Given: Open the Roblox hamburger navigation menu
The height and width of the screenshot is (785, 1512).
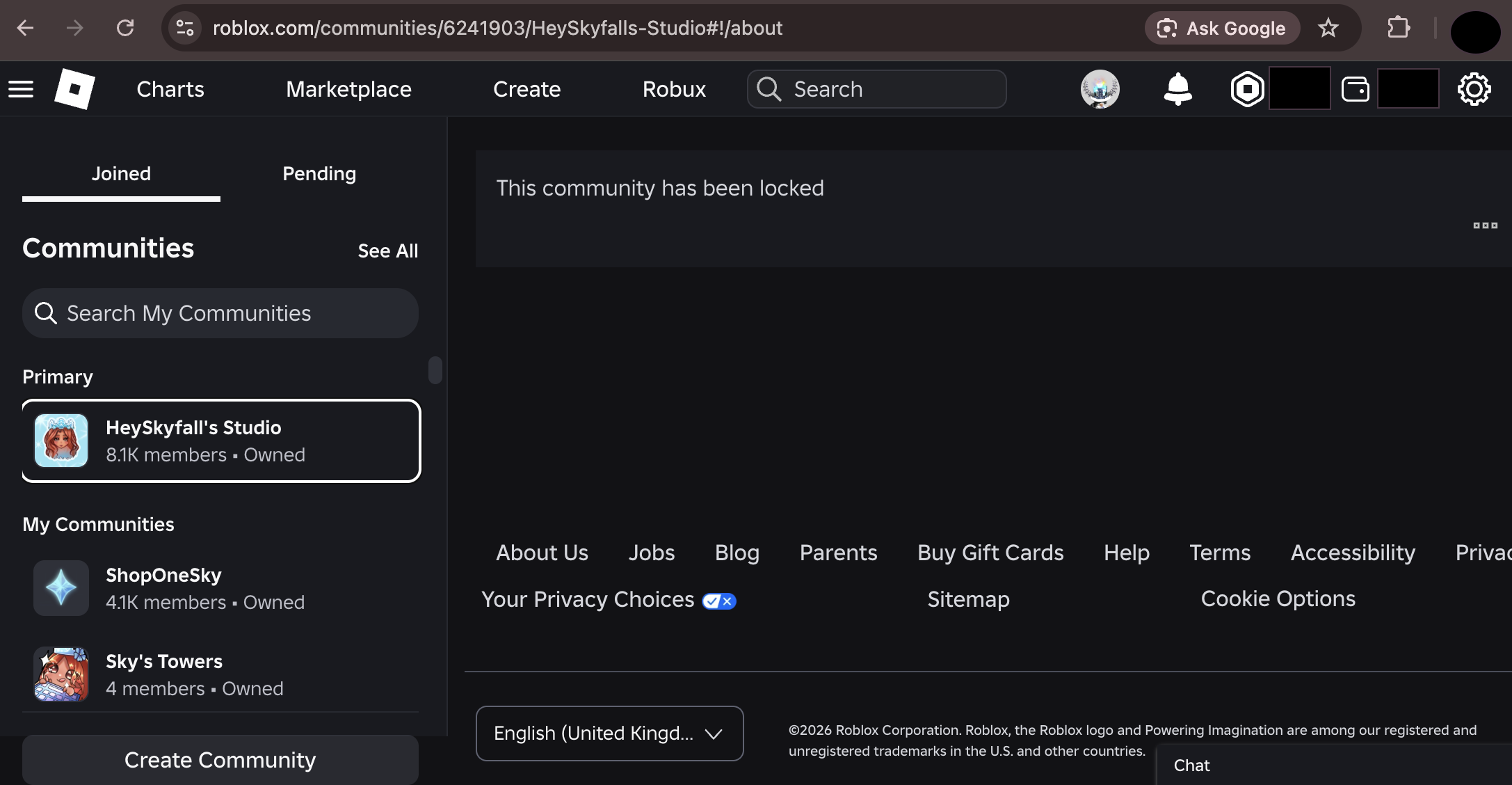Looking at the screenshot, I should [21, 89].
